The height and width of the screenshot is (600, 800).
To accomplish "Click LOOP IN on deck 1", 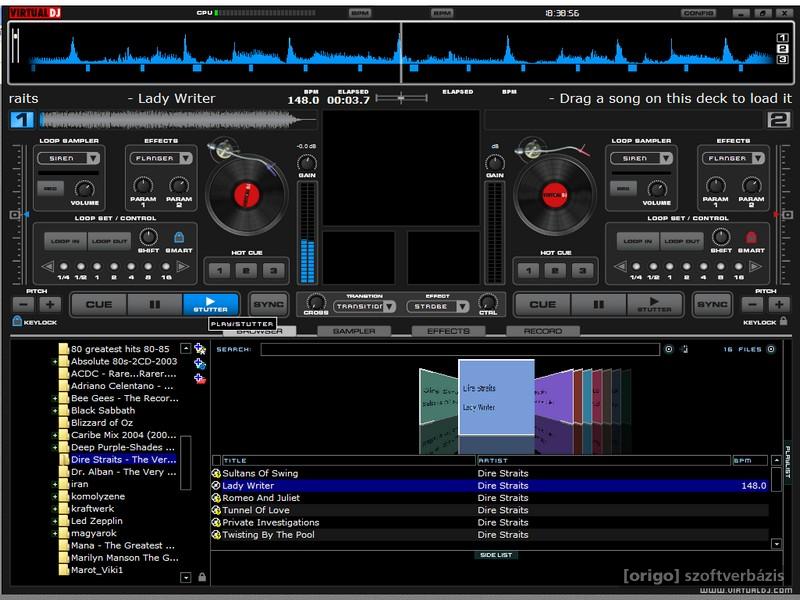I will click(x=65, y=241).
